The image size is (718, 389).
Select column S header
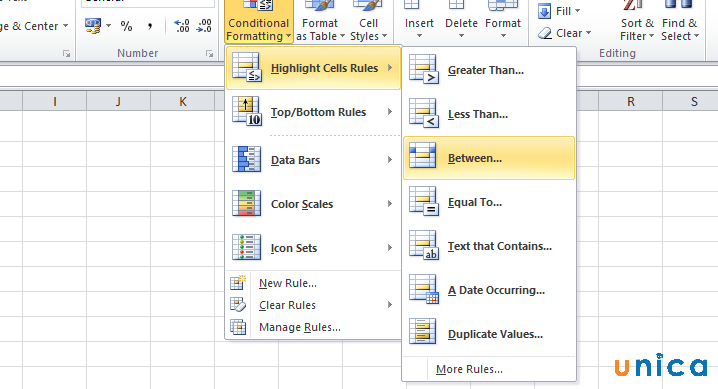(x=692, y=101)
